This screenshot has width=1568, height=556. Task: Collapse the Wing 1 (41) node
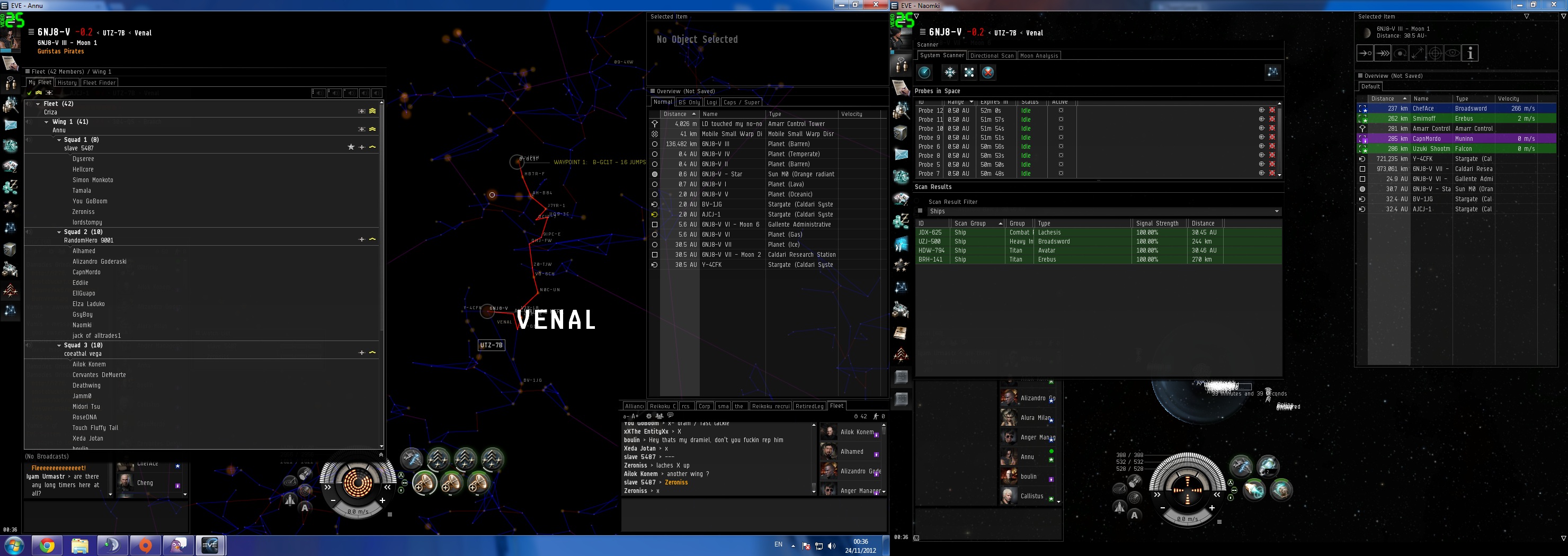(x=46, y=122)
